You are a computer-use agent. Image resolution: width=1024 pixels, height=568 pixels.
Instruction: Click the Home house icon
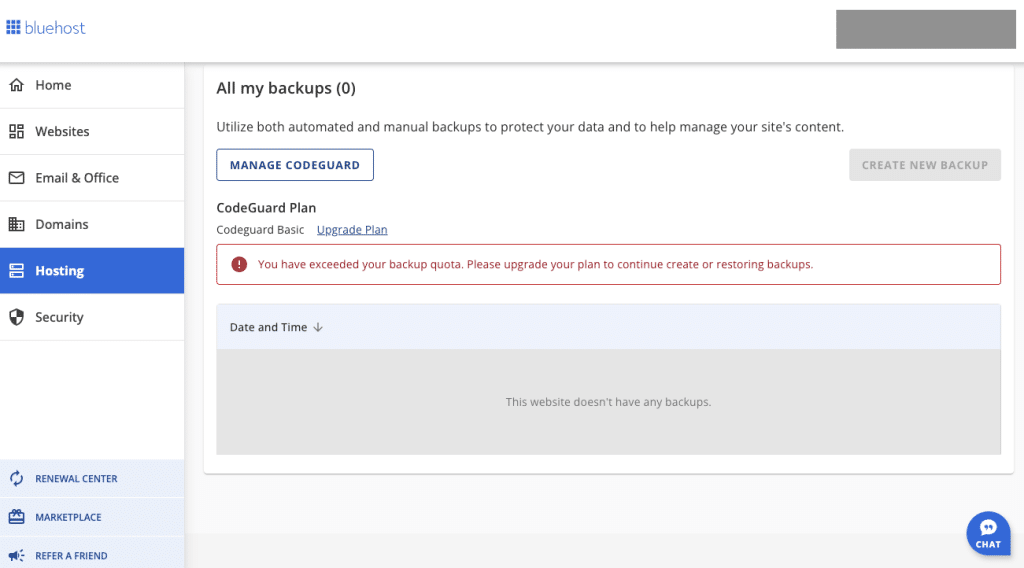click(x=16, y=85)
